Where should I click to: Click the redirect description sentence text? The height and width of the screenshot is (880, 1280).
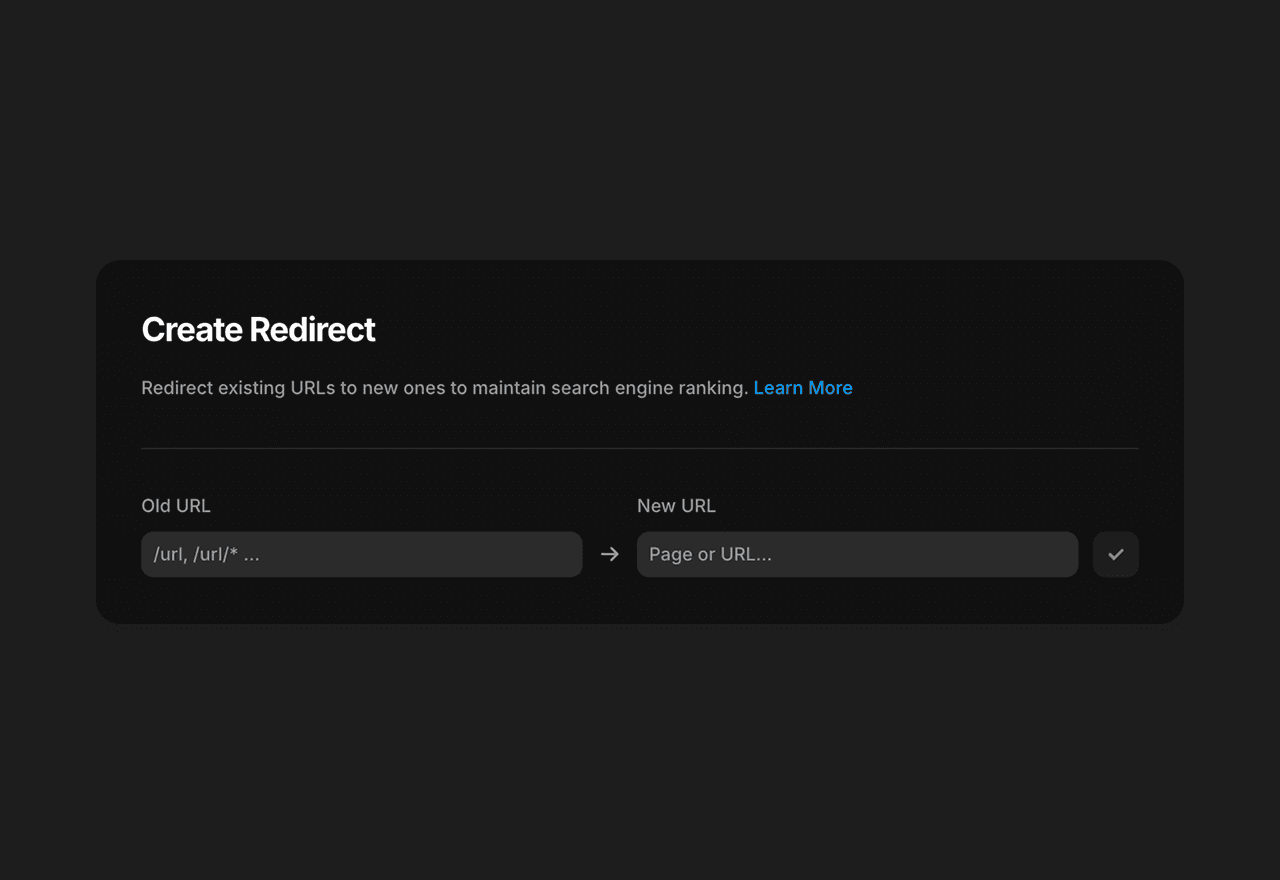point(445,388)
